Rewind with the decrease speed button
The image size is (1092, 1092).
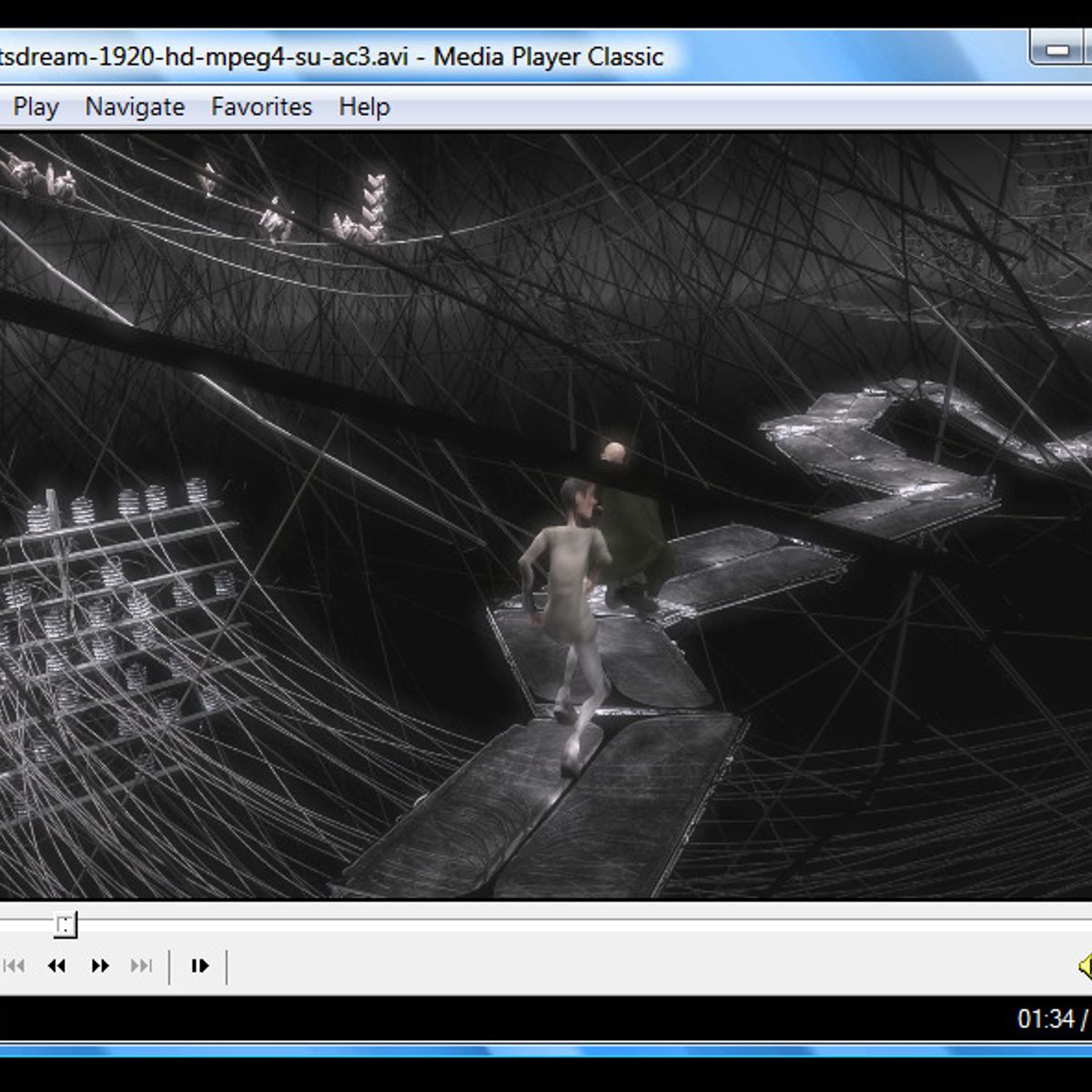[x=56, y=966]
